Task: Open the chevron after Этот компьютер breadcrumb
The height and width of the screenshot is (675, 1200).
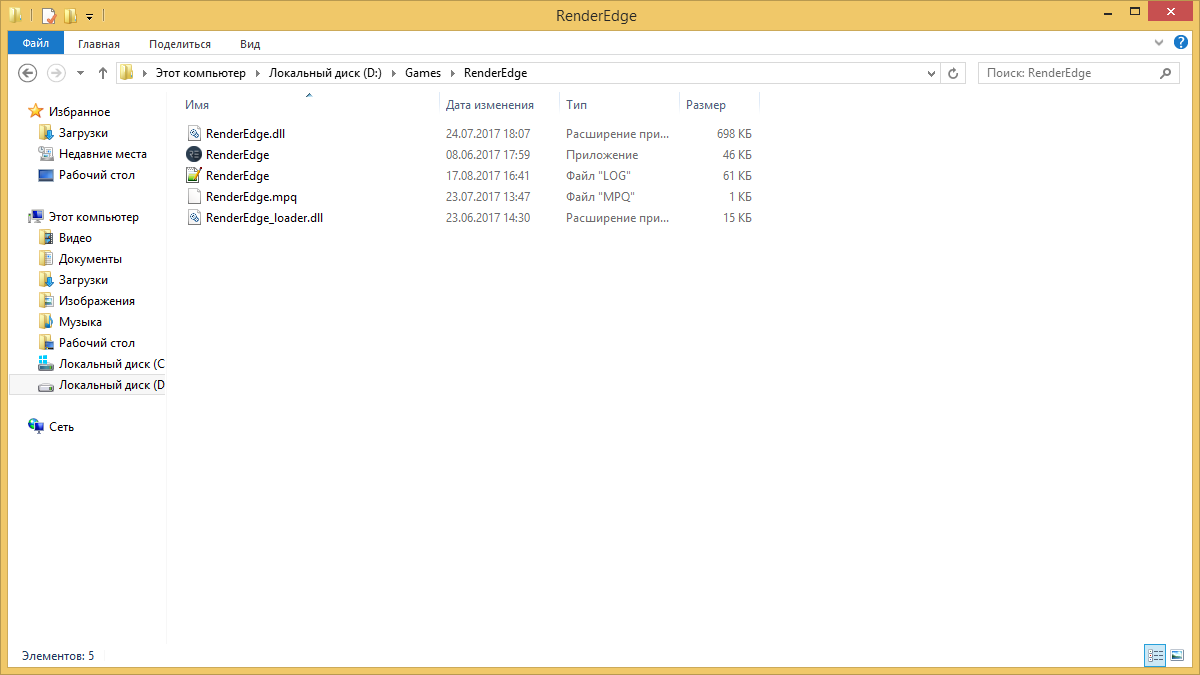Action: (x=258, y=73)
